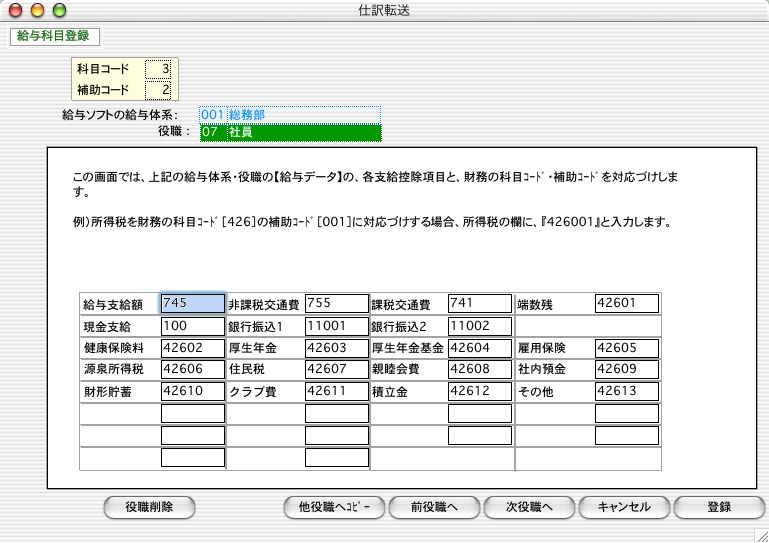Click the 銀行振込1 field showing 11001
Viewport: 769px width, 543px height.
337,326
